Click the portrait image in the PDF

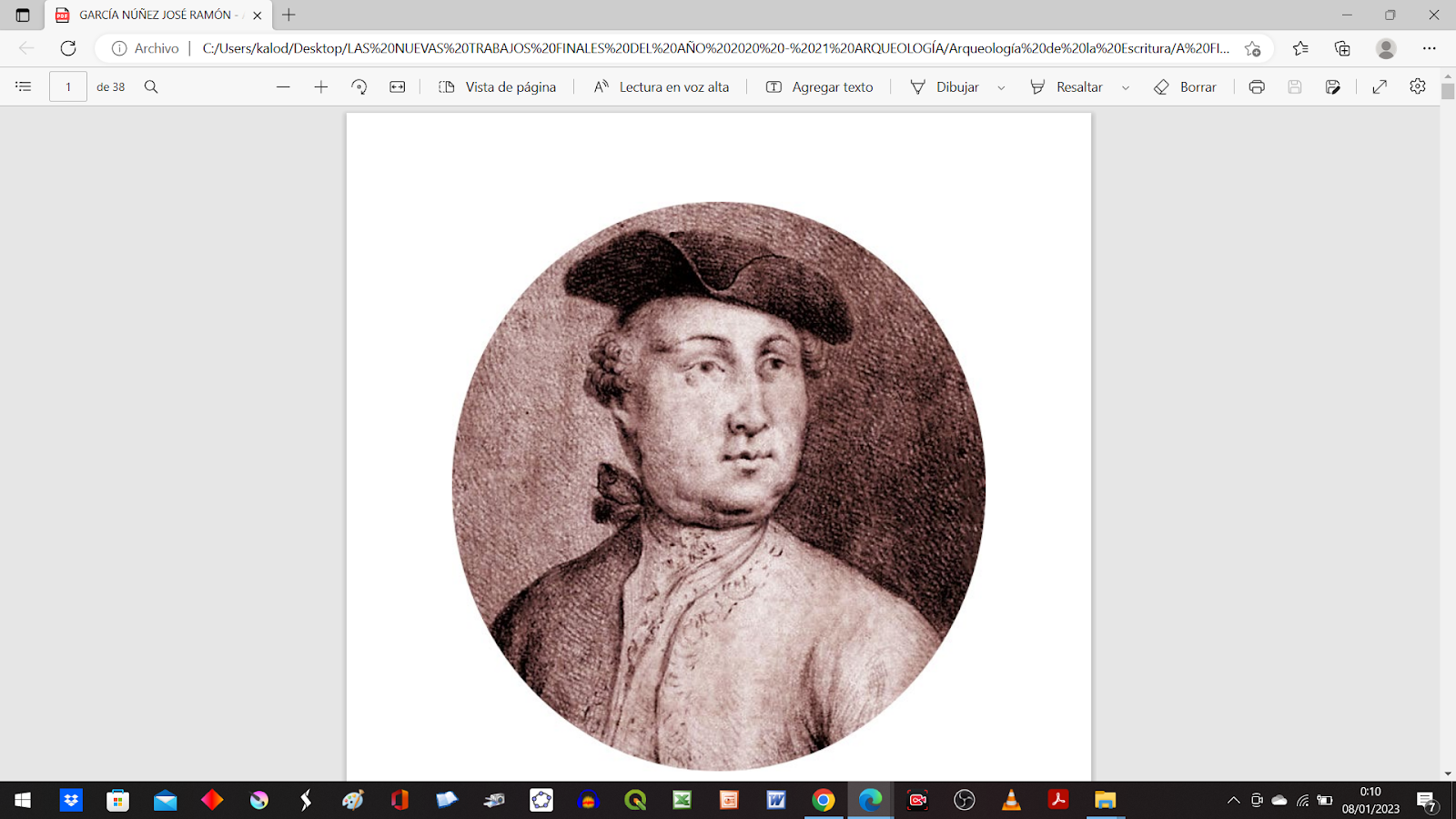[719, 487]
